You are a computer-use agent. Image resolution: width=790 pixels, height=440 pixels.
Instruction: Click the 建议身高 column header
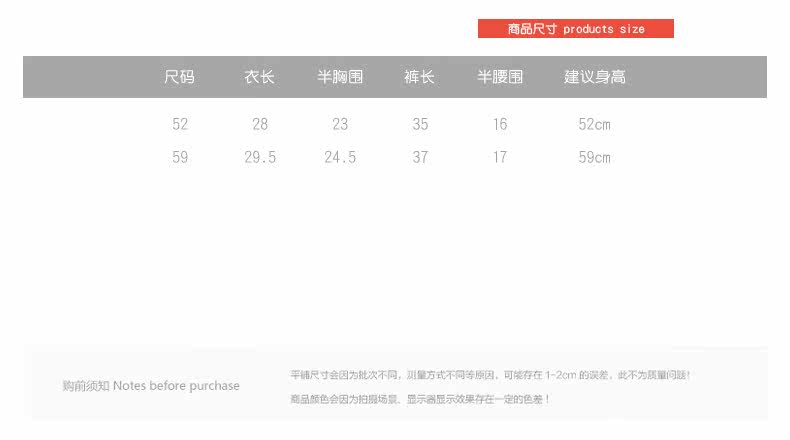pyautogui.click(x=595, y=77)
